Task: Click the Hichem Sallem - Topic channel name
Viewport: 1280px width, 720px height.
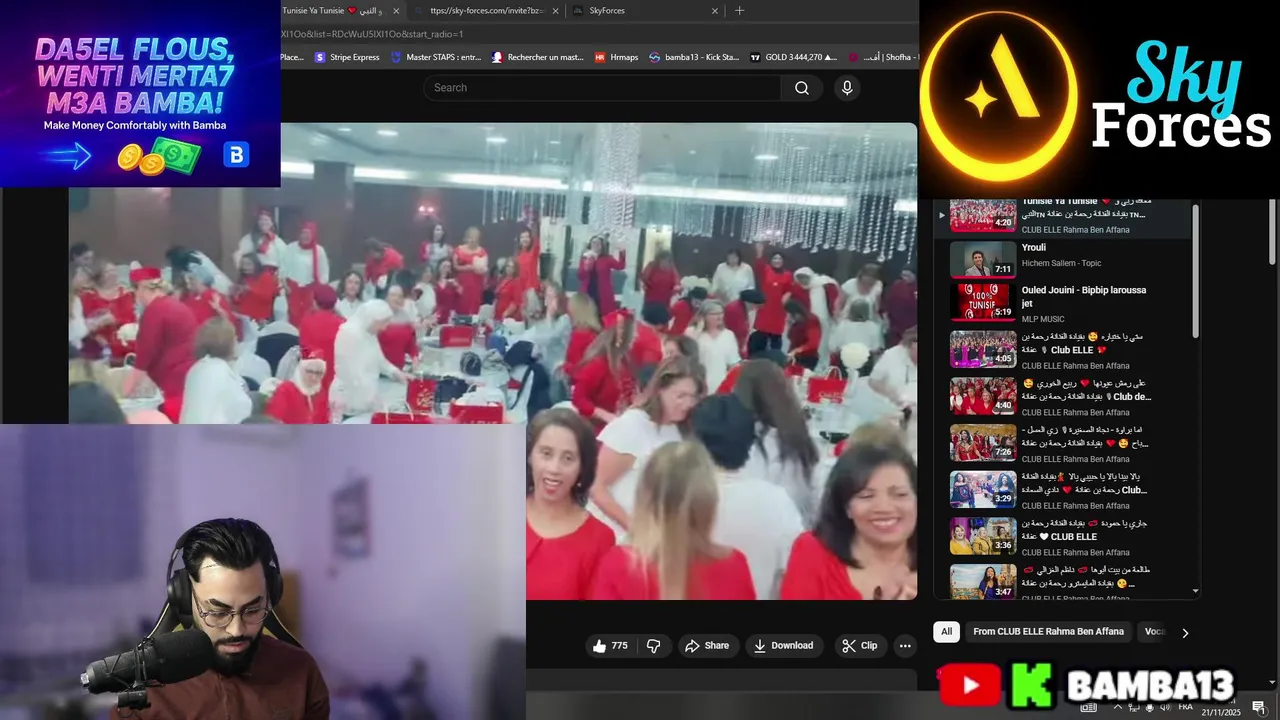Action: (1061, 263)
